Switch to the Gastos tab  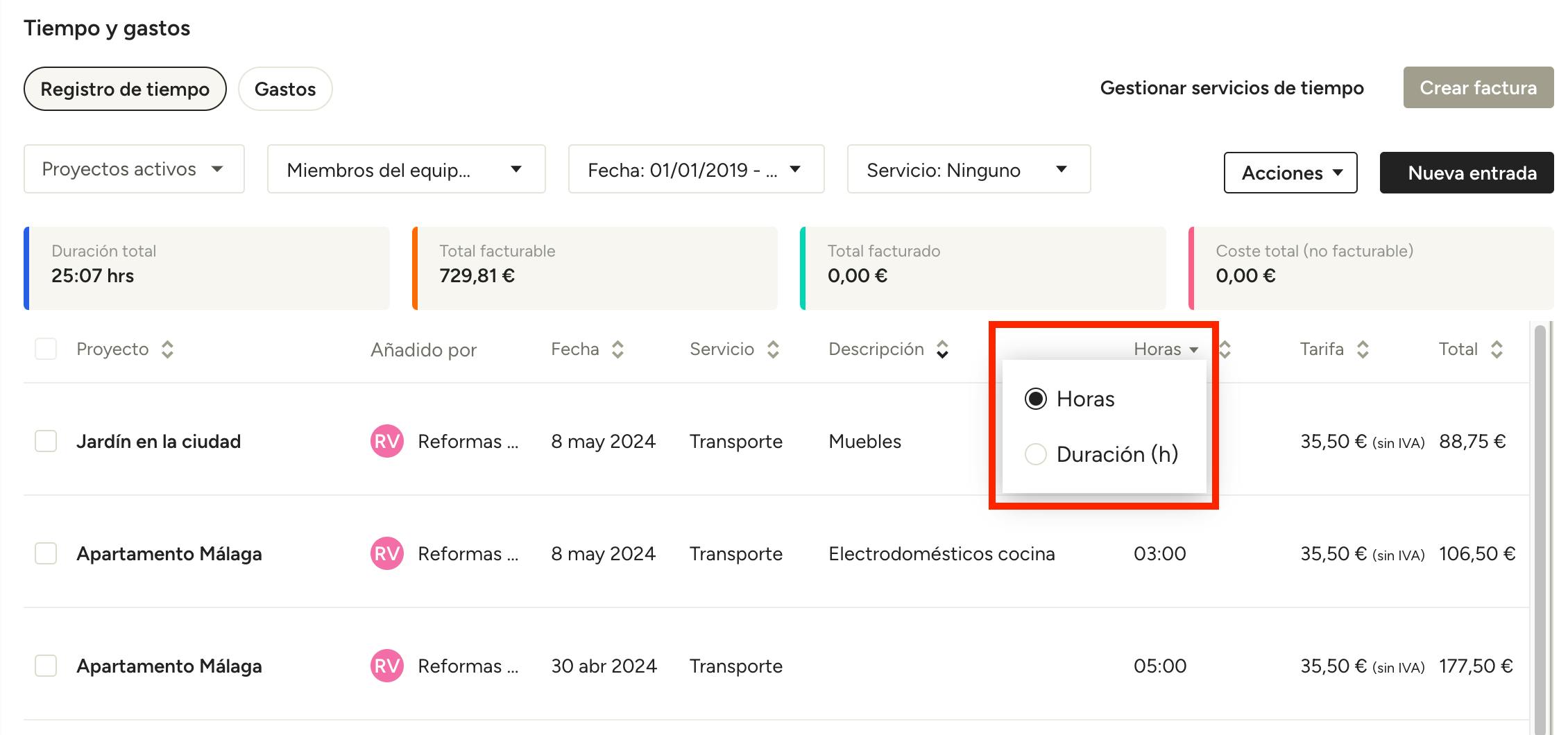point(285,89)
